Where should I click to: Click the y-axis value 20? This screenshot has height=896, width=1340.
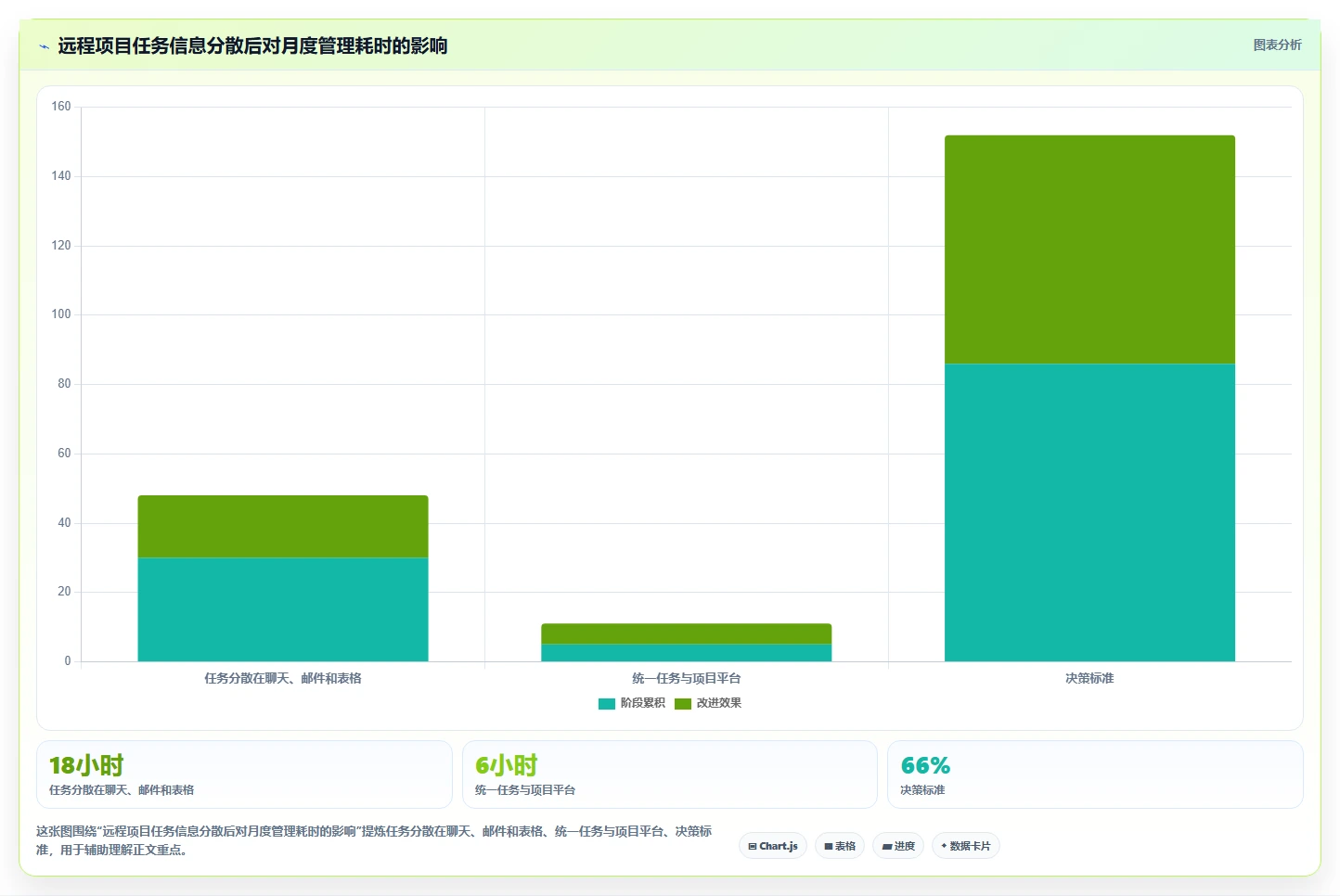[64, 592]
